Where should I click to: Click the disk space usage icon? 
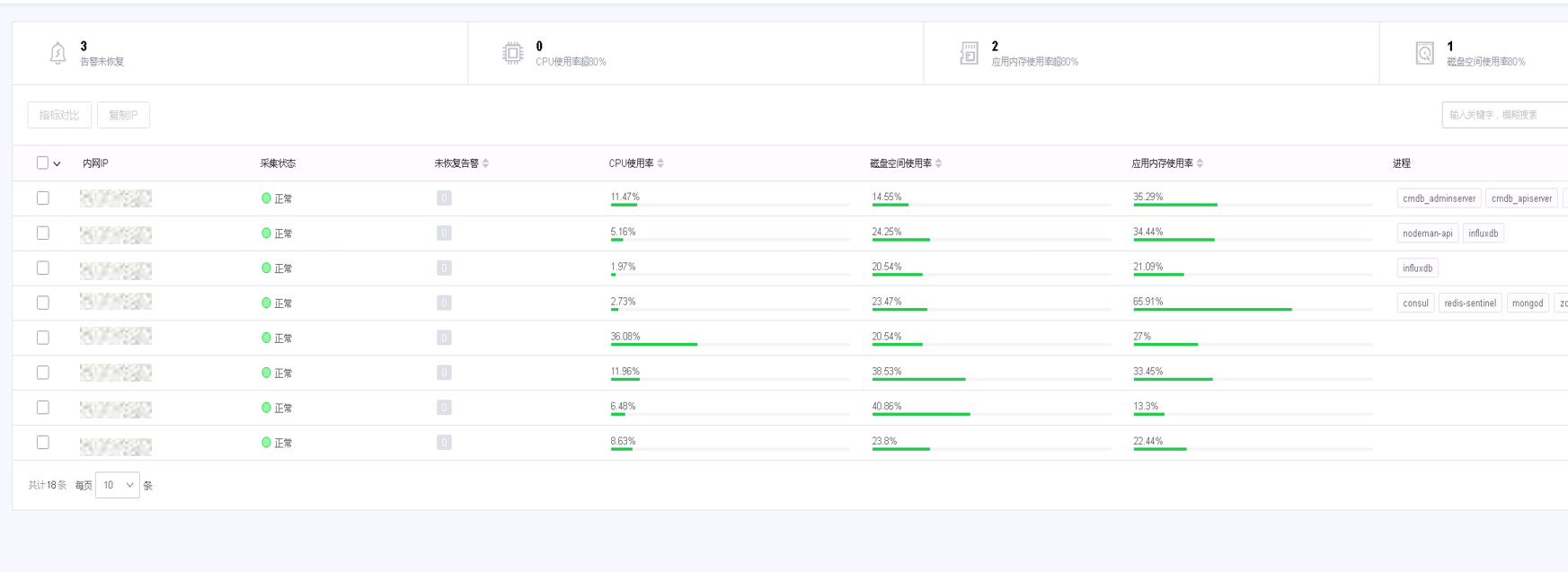(x=1424, y=54)
